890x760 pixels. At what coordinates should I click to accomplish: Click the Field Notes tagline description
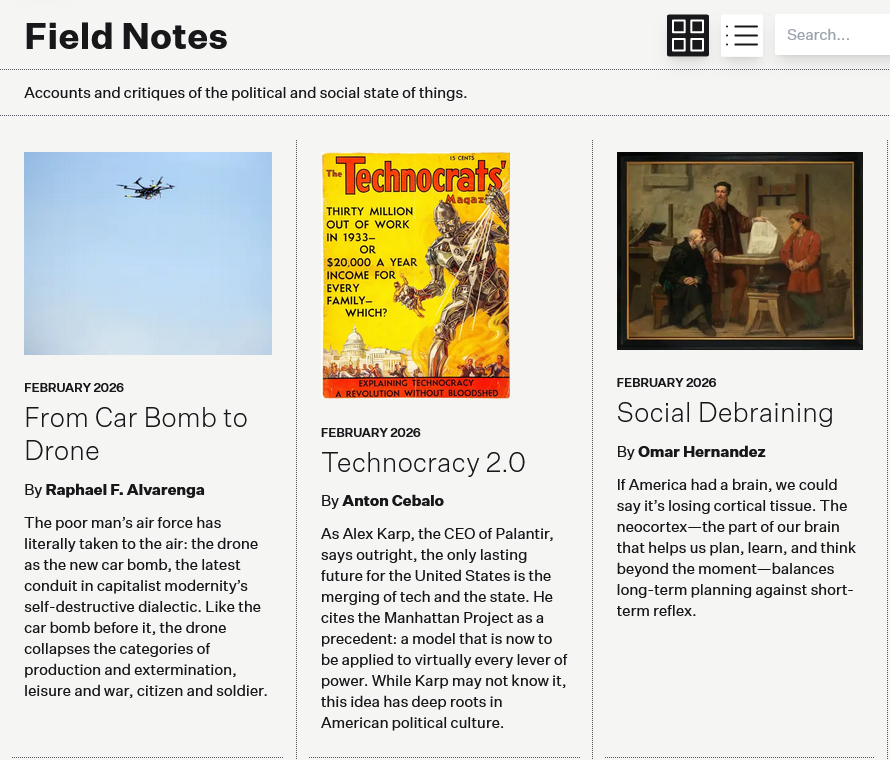[245, 93]
